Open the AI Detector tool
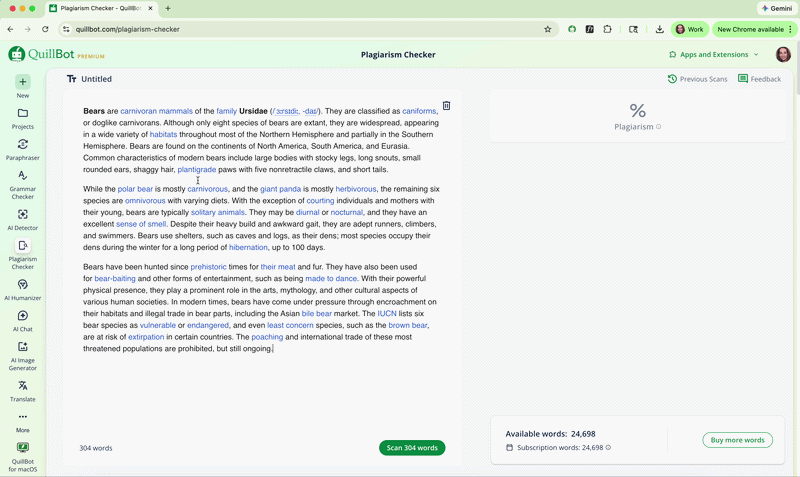 22,214
